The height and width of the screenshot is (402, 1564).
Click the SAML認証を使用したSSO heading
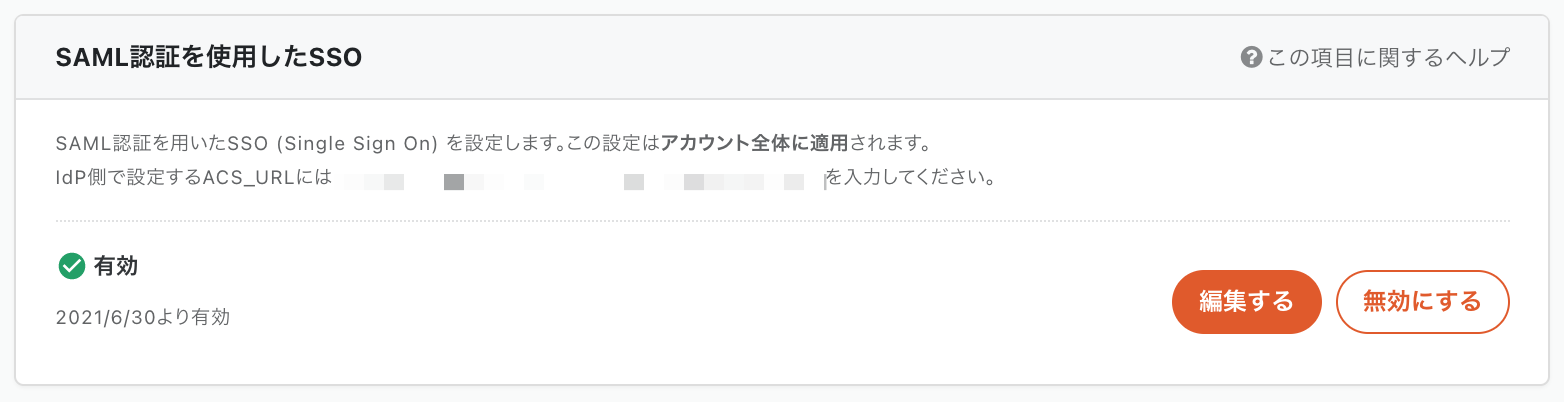click(x=209, y=59)
